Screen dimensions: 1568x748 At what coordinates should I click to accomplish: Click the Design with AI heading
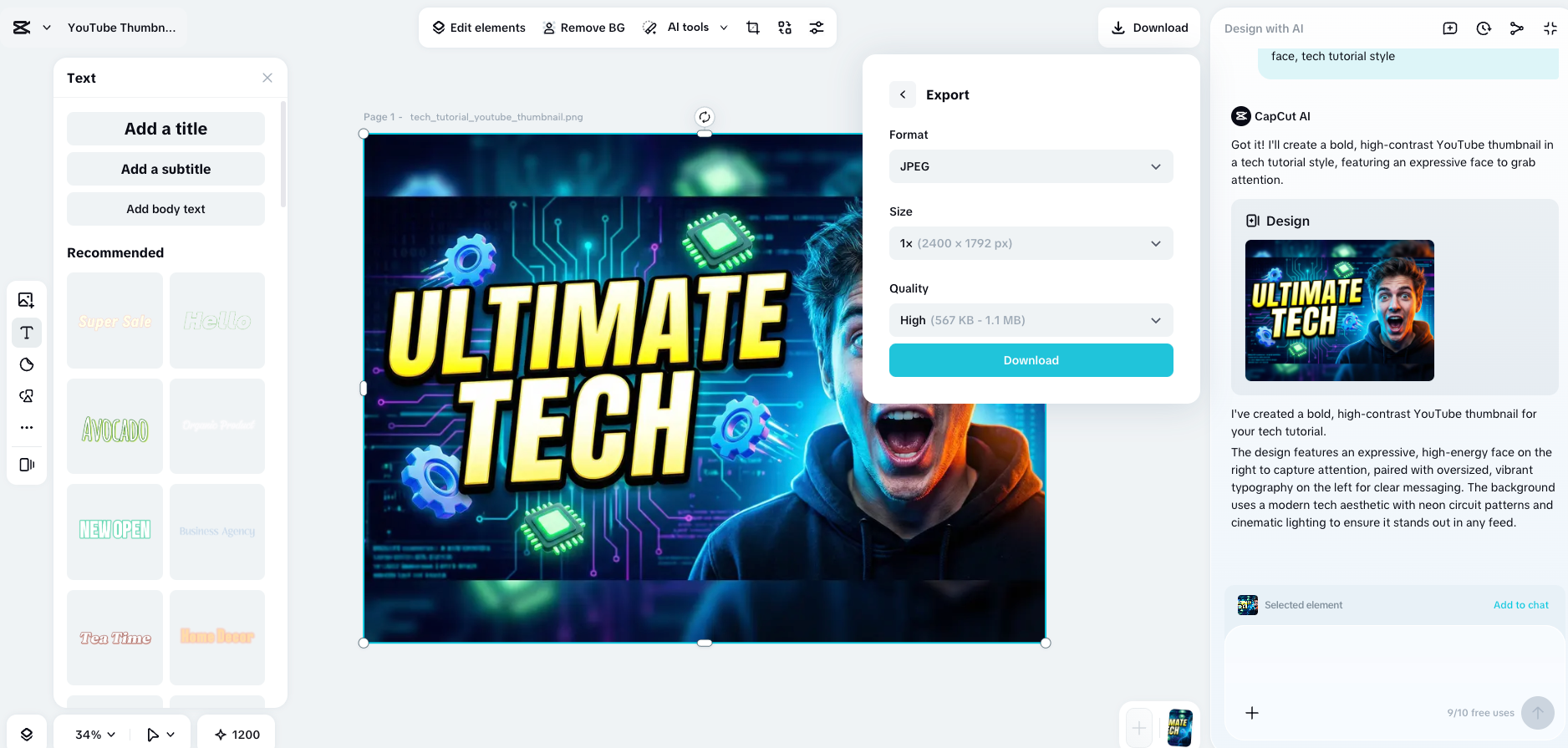(1264, 28)
